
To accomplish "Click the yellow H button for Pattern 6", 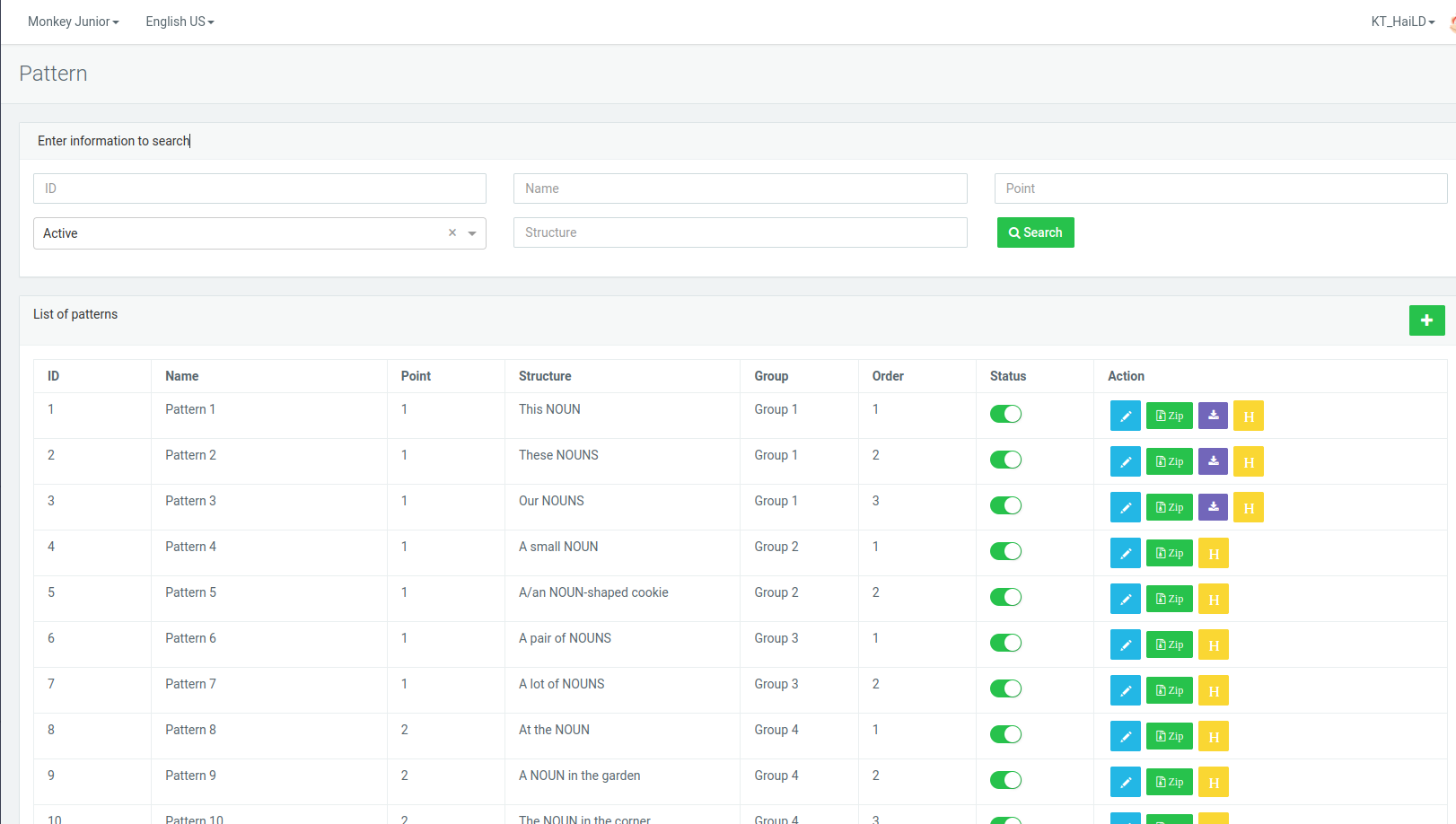I will [x=1214, y=644].
